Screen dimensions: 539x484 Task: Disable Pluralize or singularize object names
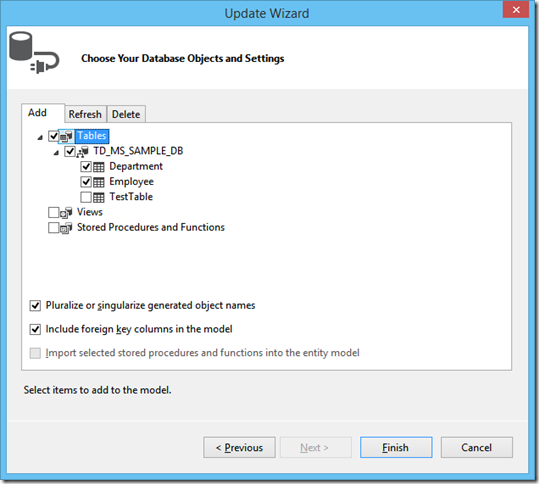[35, 306]
